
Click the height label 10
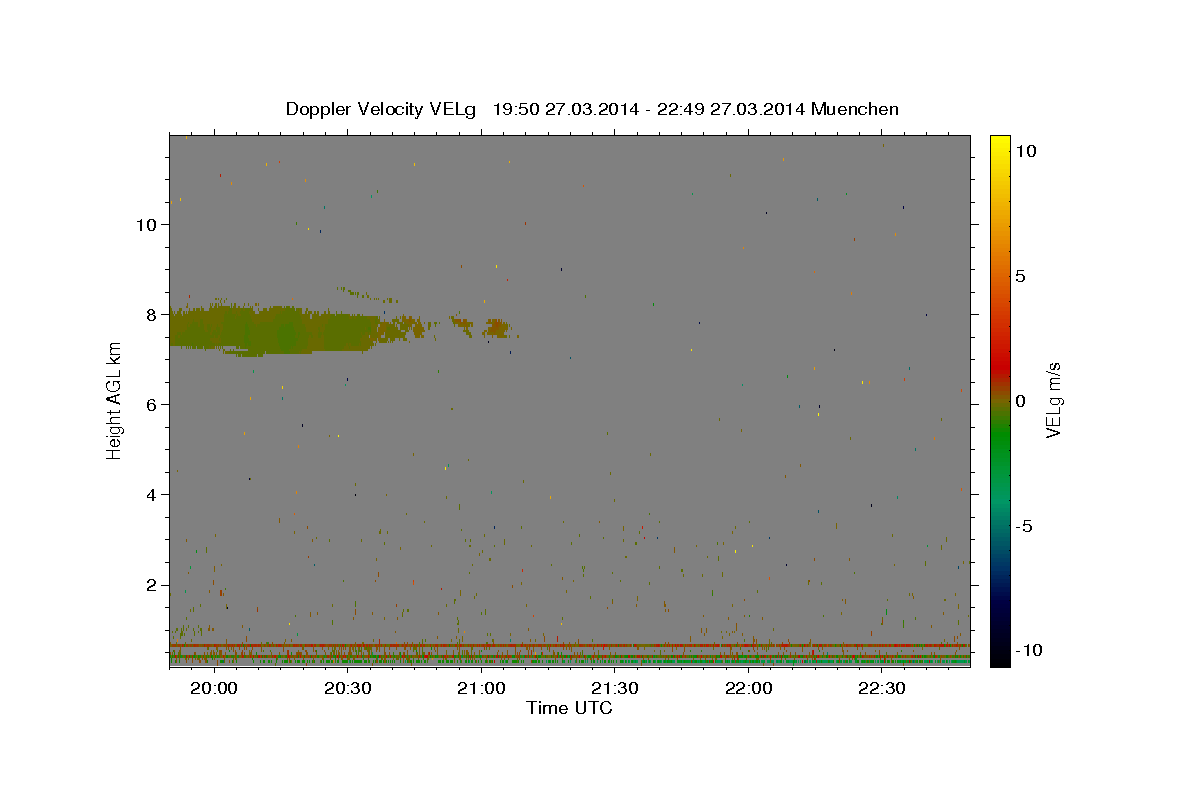click(x=146, y=225)
